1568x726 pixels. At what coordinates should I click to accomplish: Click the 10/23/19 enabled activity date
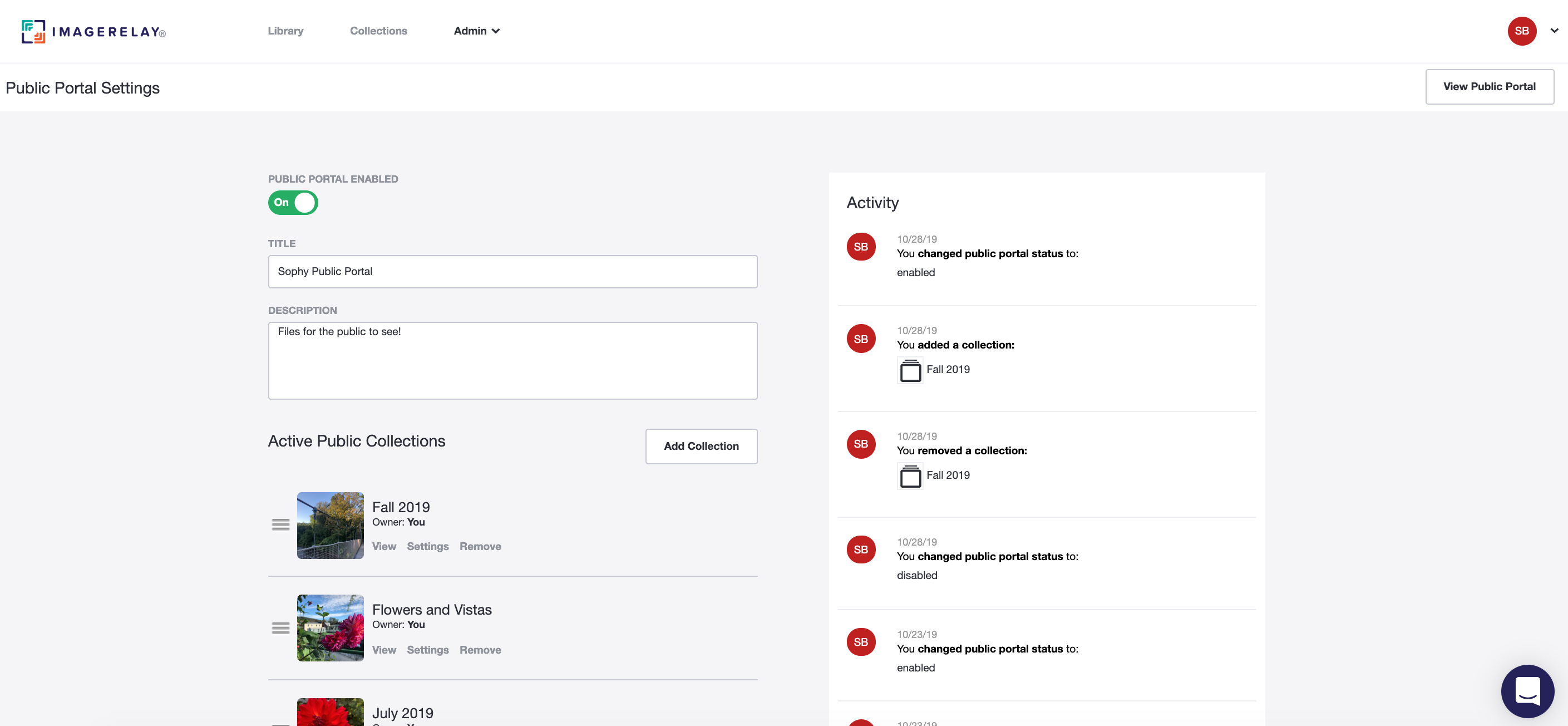coord(916,635)
